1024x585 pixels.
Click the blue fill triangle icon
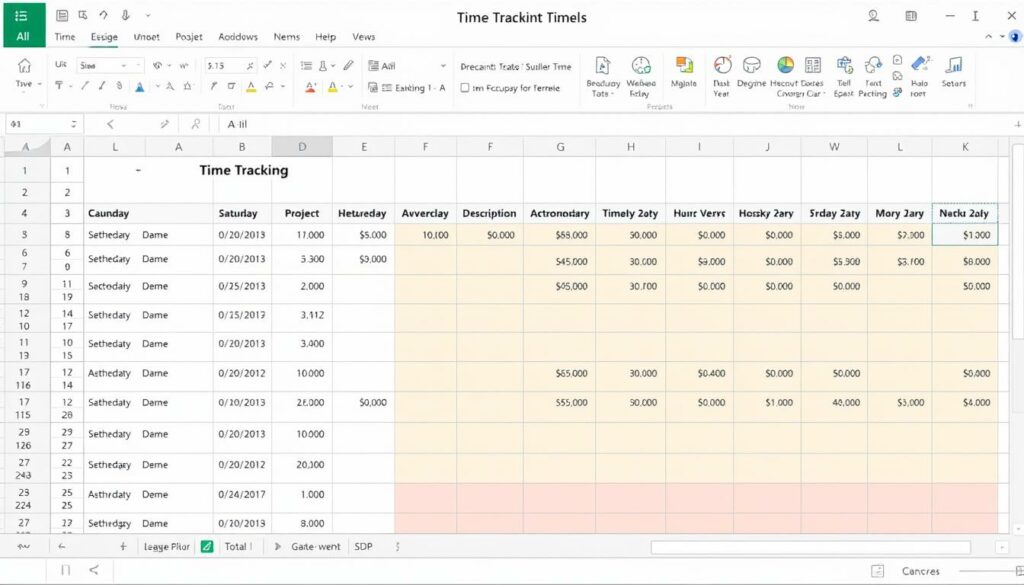click(140, 86)
